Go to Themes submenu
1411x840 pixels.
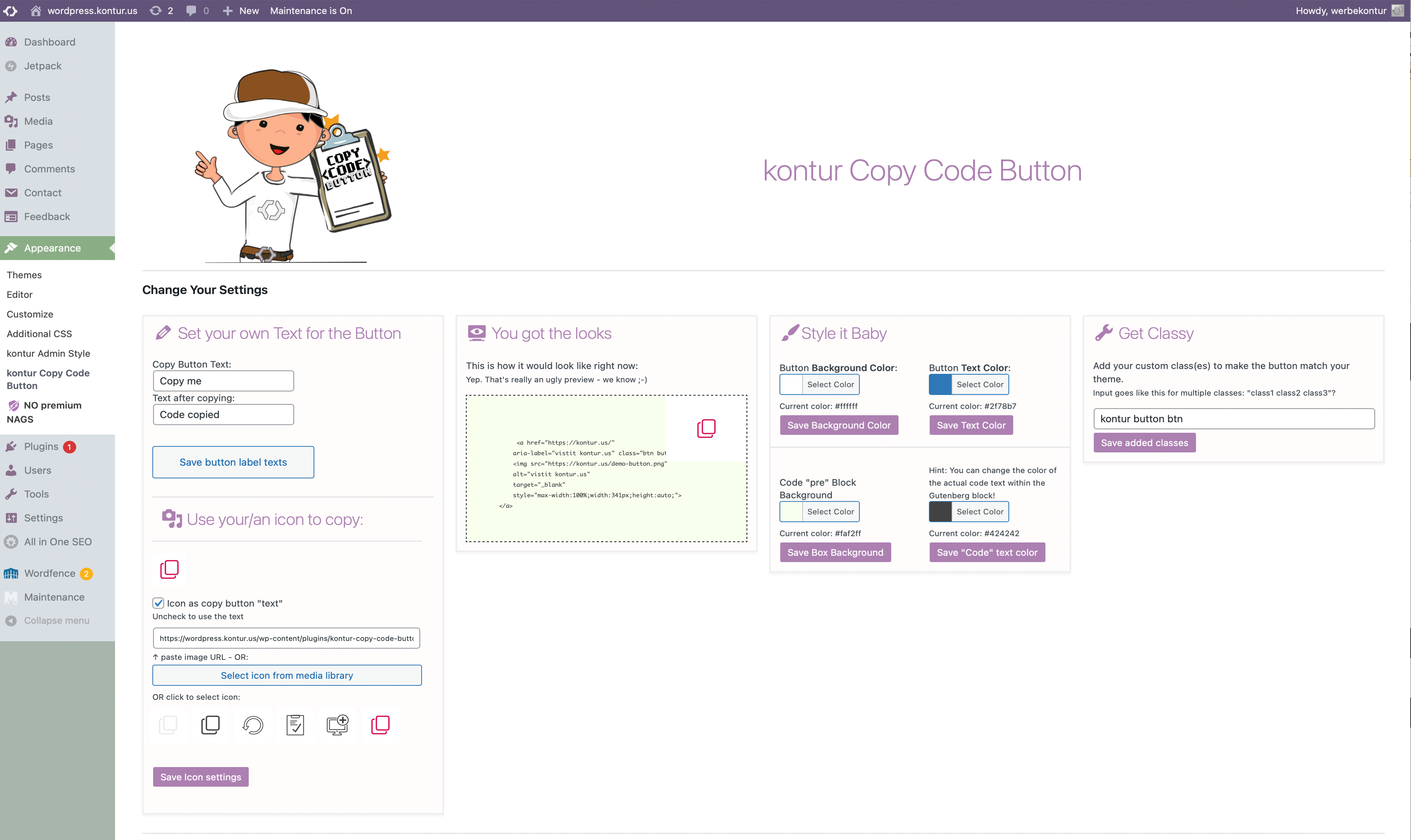[24, 275]
